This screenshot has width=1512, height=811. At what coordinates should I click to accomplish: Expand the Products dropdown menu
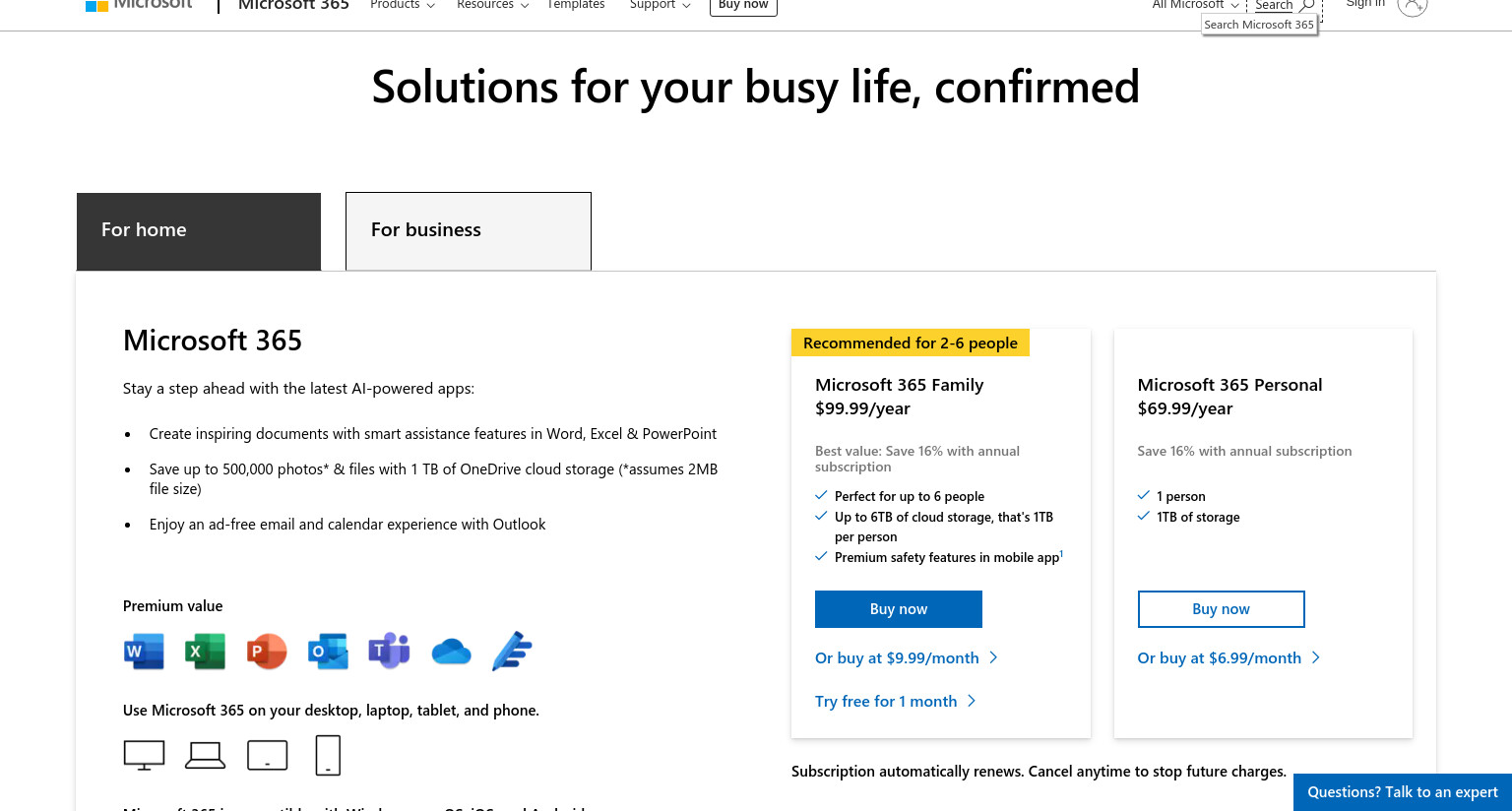402,5
